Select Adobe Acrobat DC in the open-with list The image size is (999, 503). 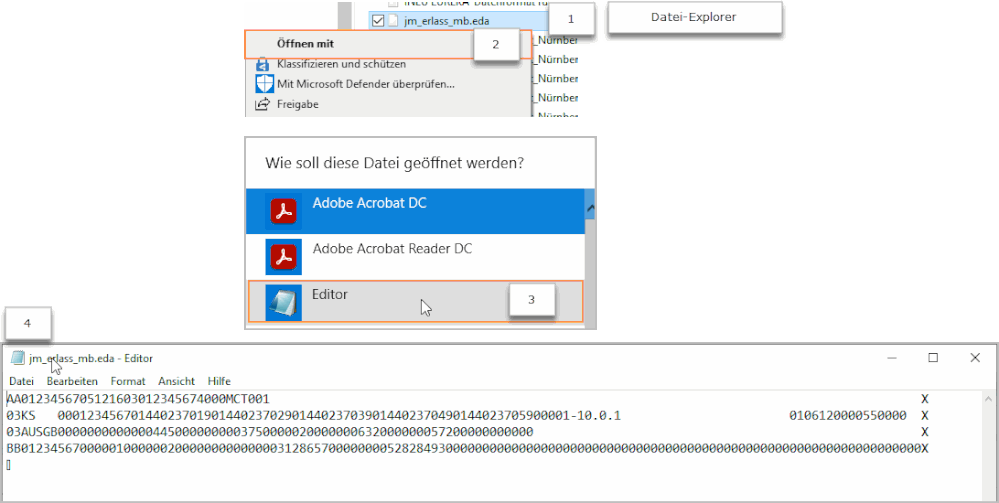click(x=415, y=211)
